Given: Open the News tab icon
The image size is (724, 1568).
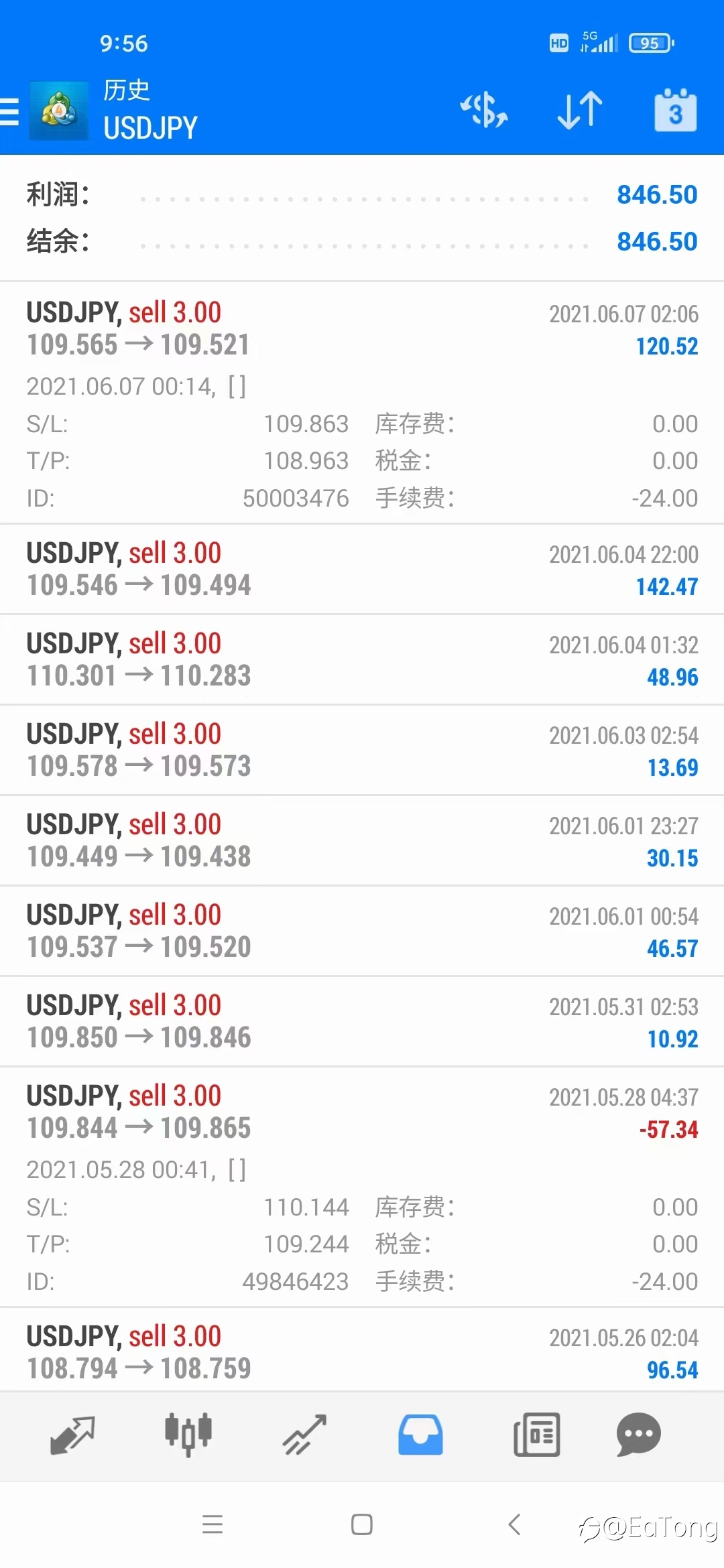Looking at the screenshot, I should tap(536, 1435).
